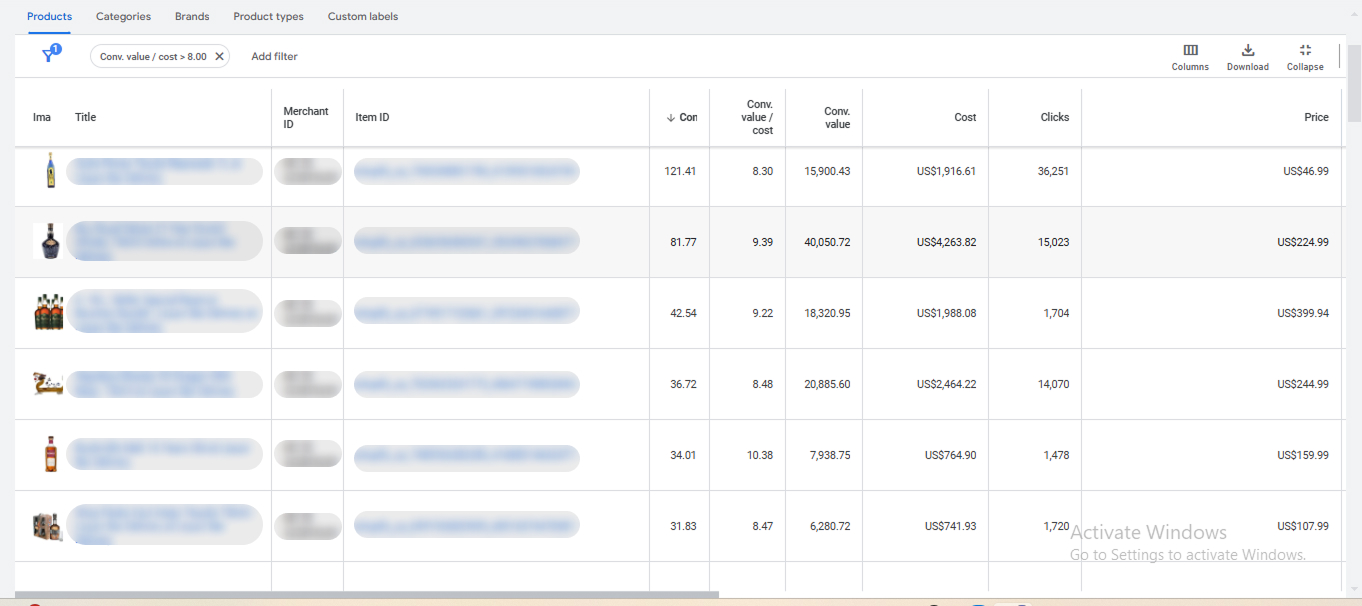Viewport: 1362px width, 606px height.
Task: Download the products report
Action: pyautogui.click(x=1247, y=57)
